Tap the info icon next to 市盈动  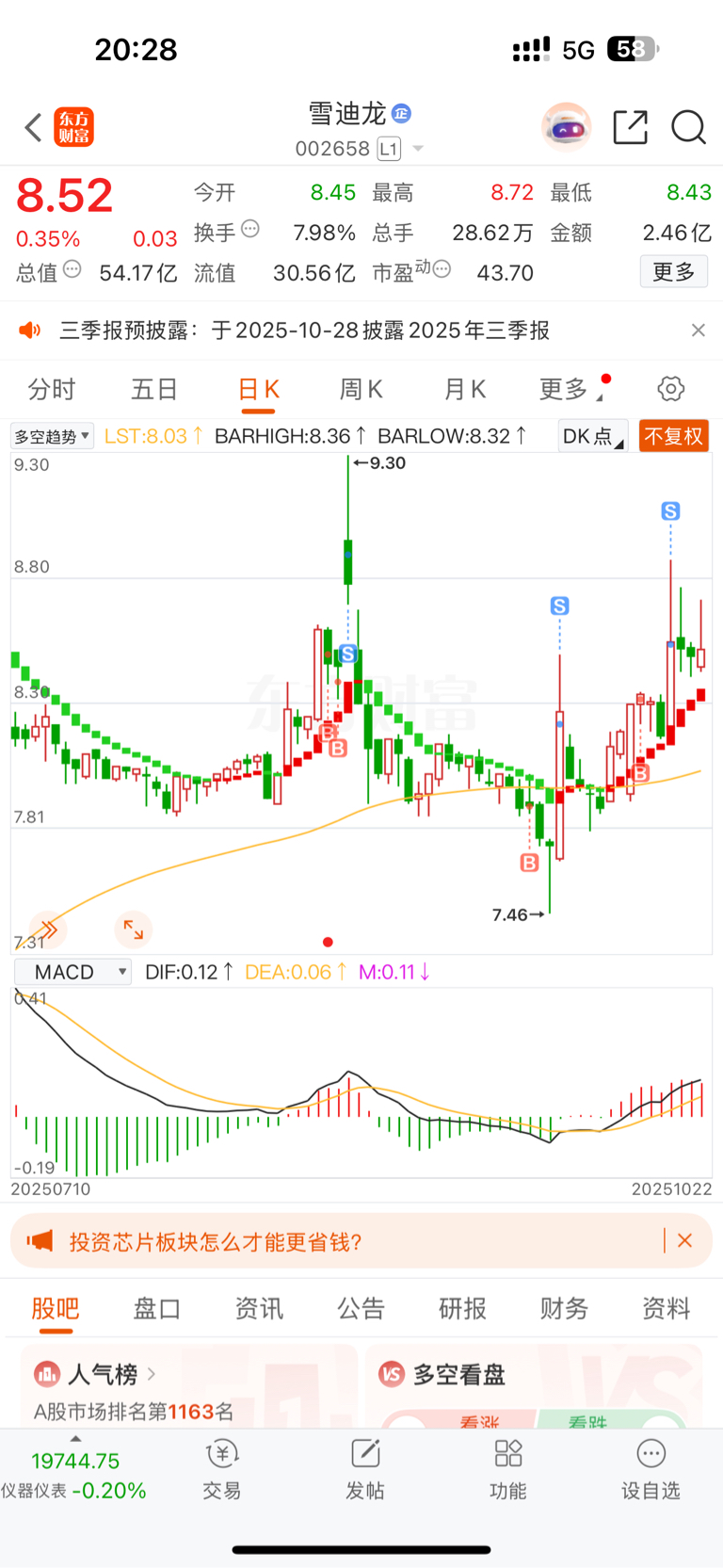(x=442, y=269)
